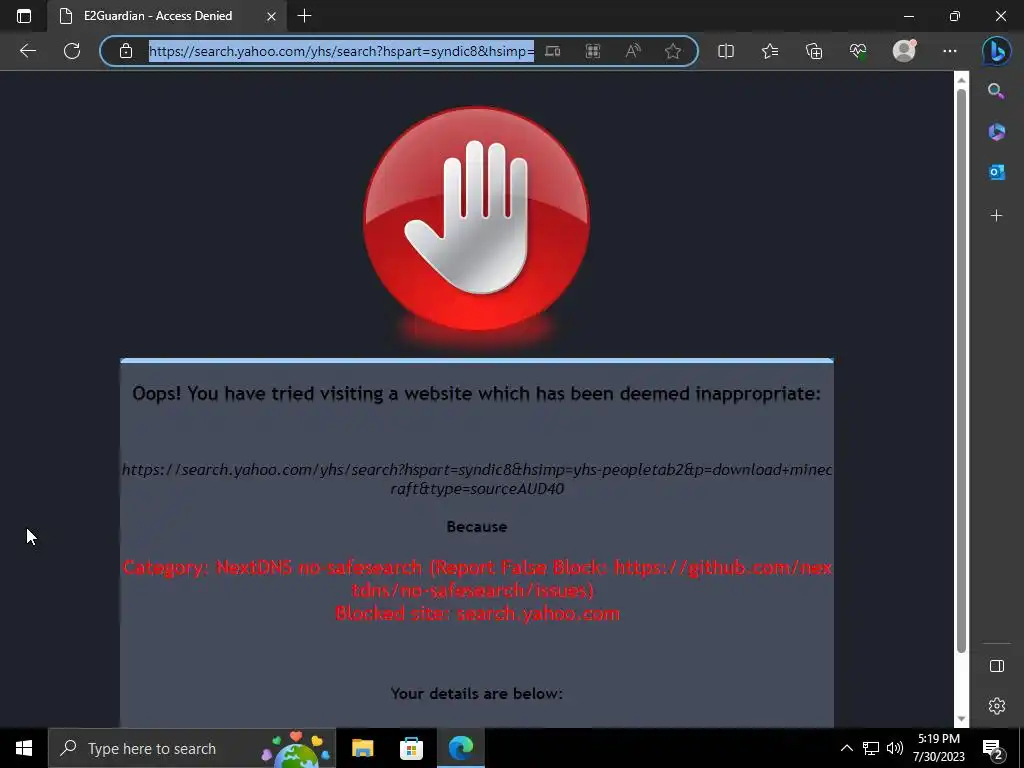Open Settings and more menu

pos(950,51)
